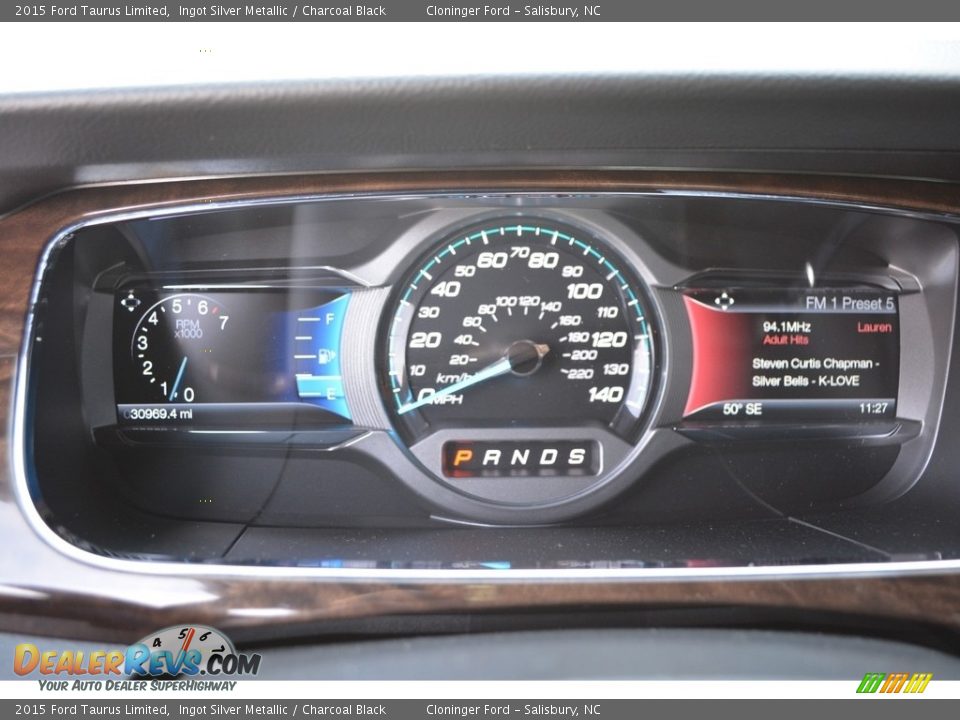Select the D gear indicator
The image size is (960, 720).
pos(547,457)
